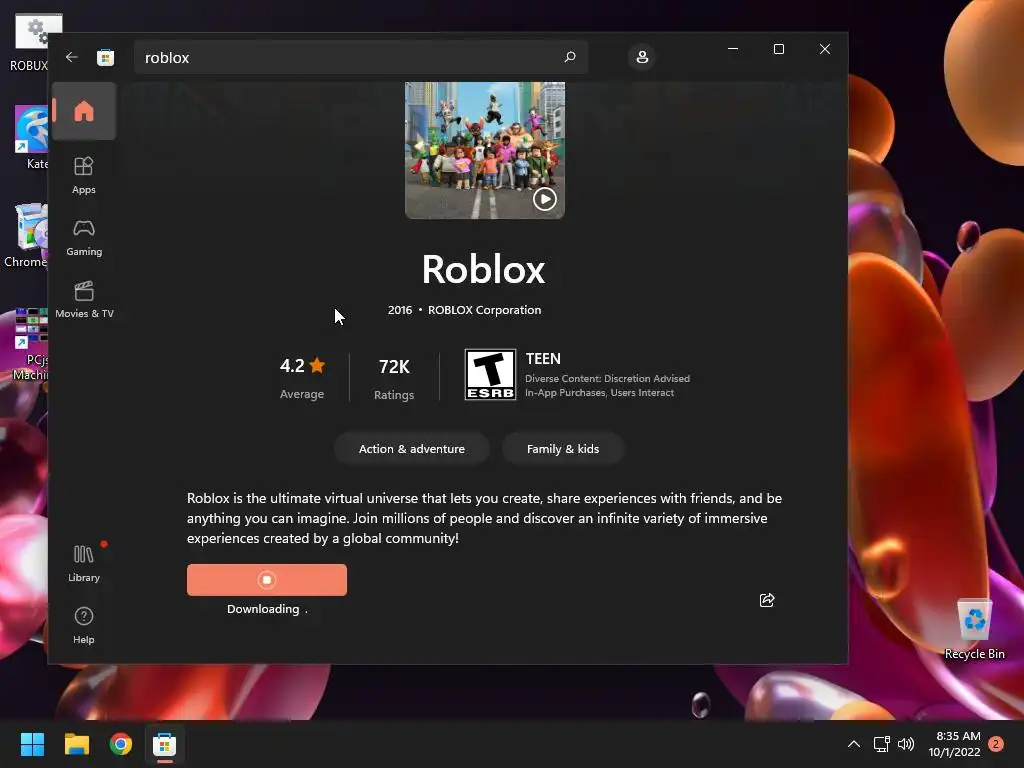Go to the Home sidebar tab

pos(84,111)
